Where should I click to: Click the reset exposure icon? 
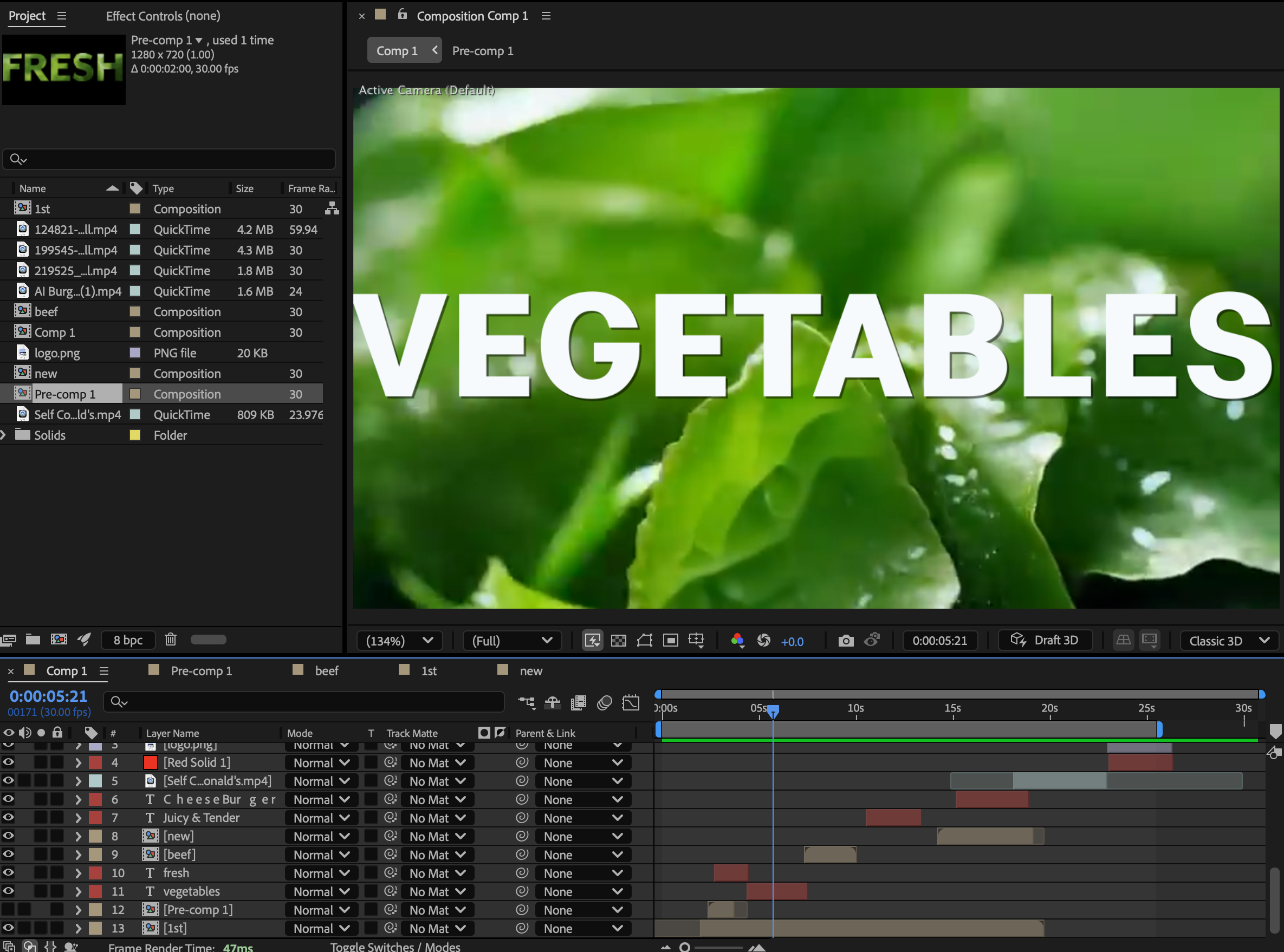[763, 641]
